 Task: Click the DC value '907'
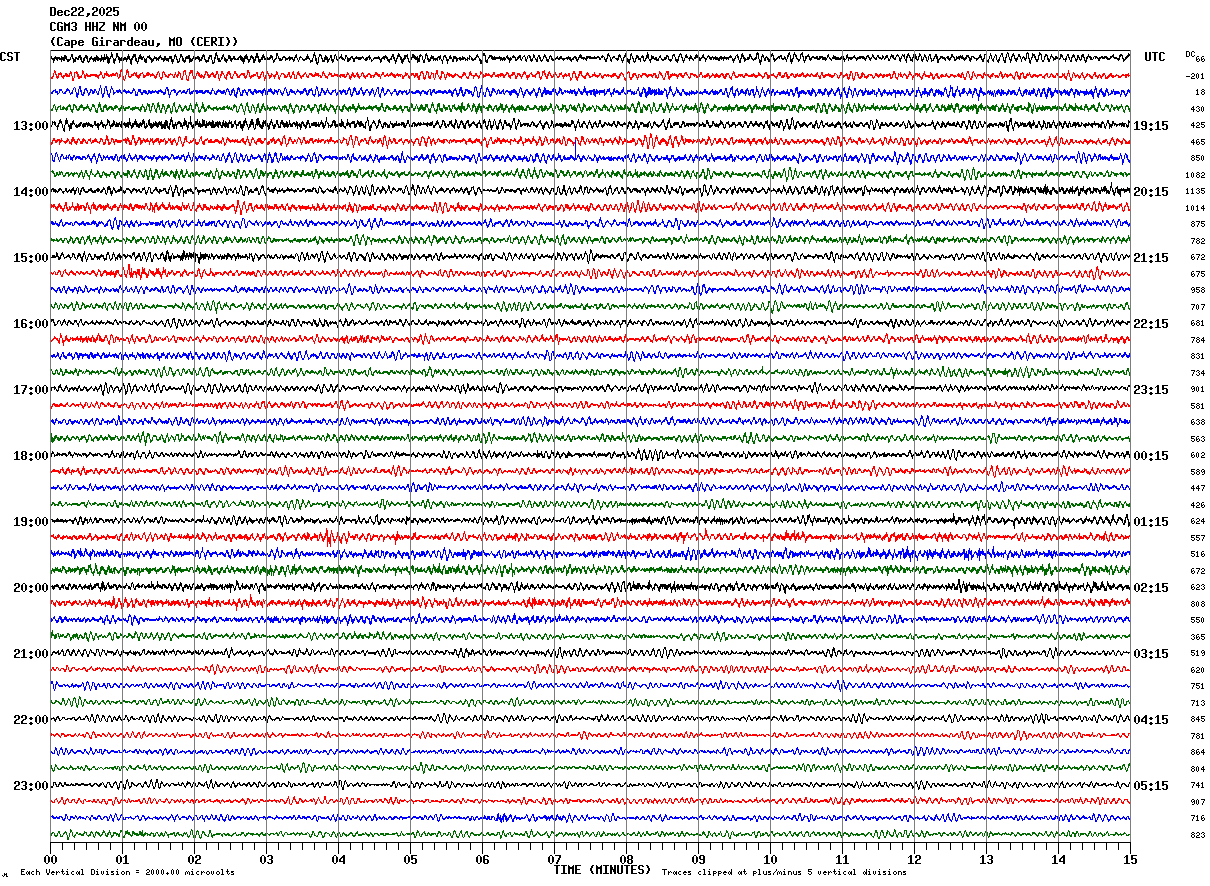coord(1197,802)
